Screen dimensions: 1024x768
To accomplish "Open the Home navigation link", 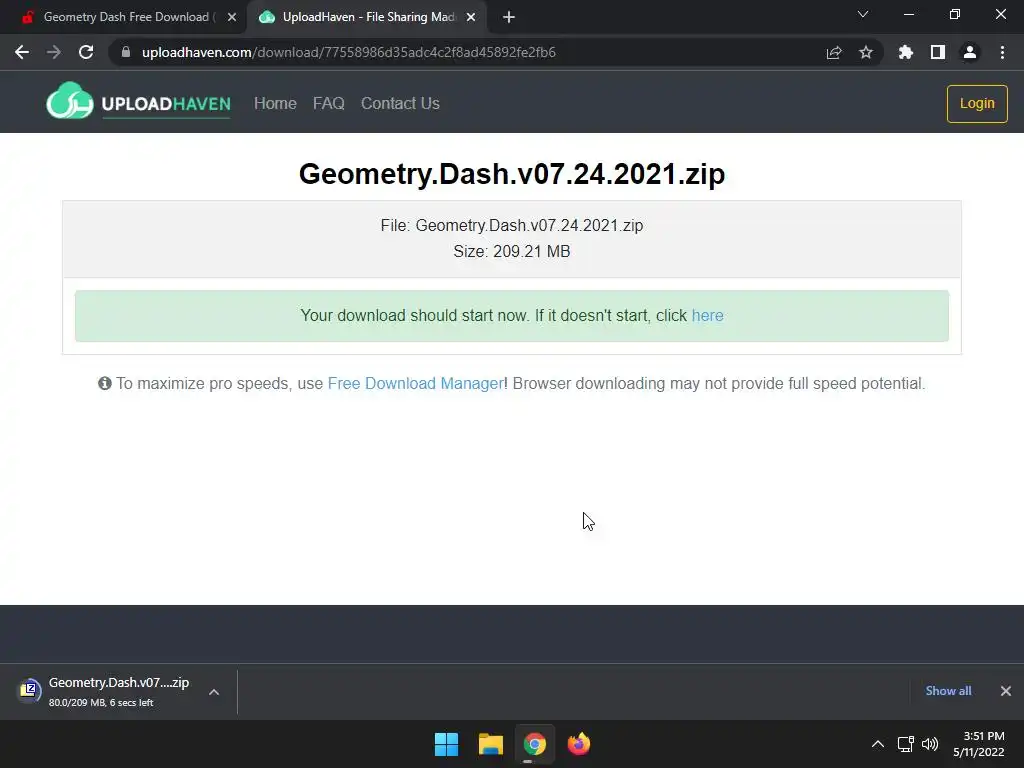I will point(275,103).
